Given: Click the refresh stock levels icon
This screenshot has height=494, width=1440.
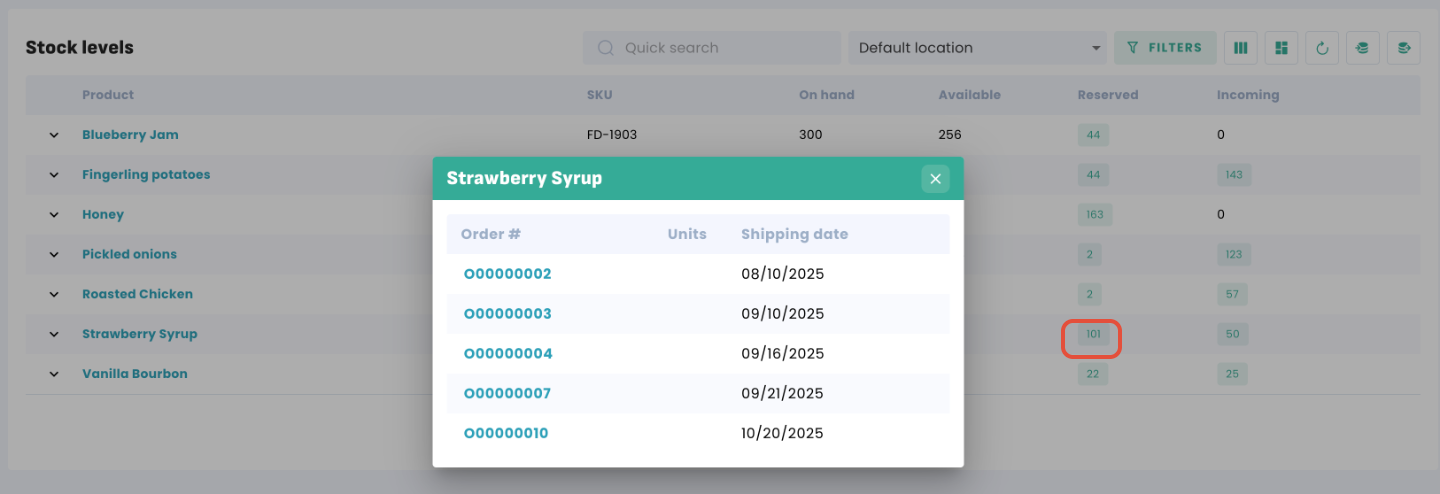Looking at the screenshot, I should click(x=1322, y=48).
